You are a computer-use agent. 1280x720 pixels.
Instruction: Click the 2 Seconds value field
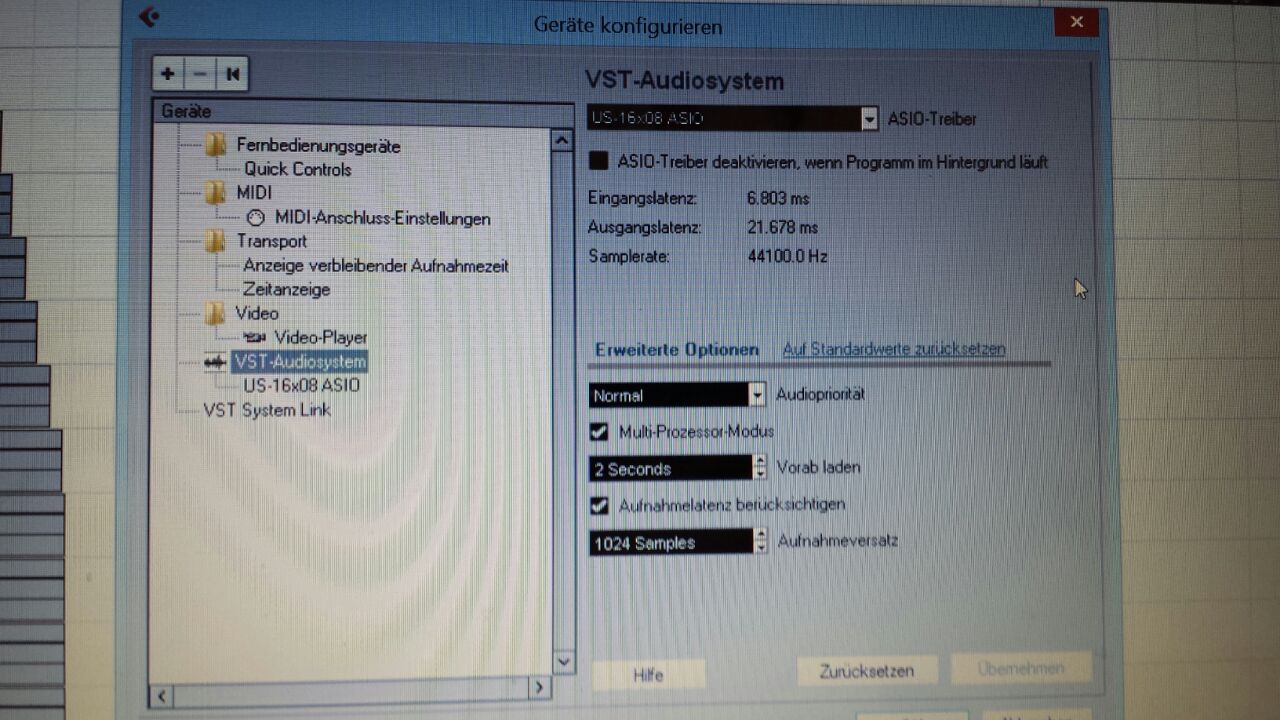point(670,468)
